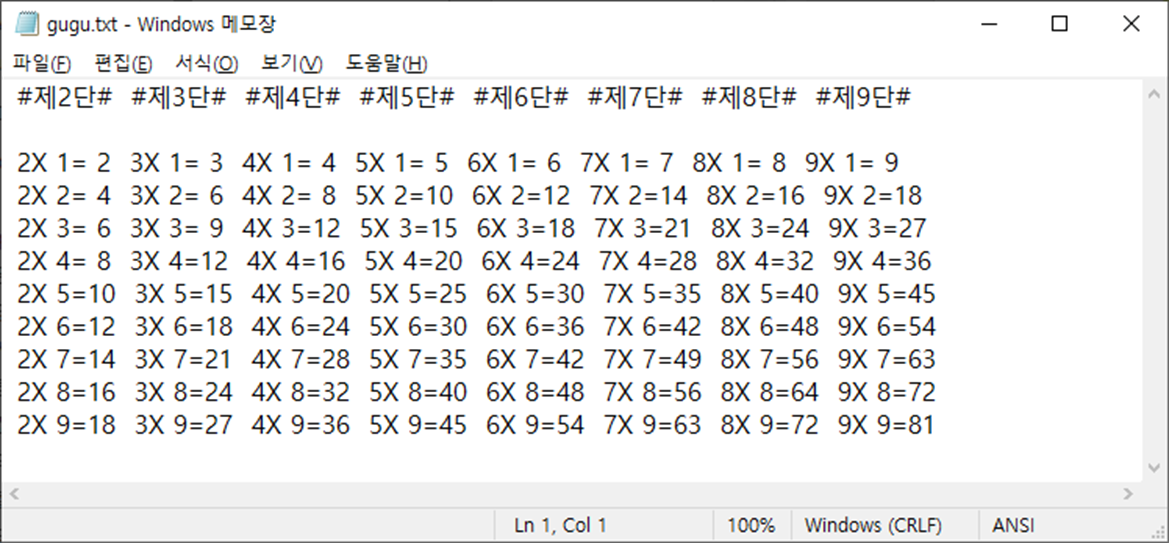Click the '6X 9=54' entry
Image resolution: width=1169 pixels, height=543 pixels.
click(x=535, y=425)
